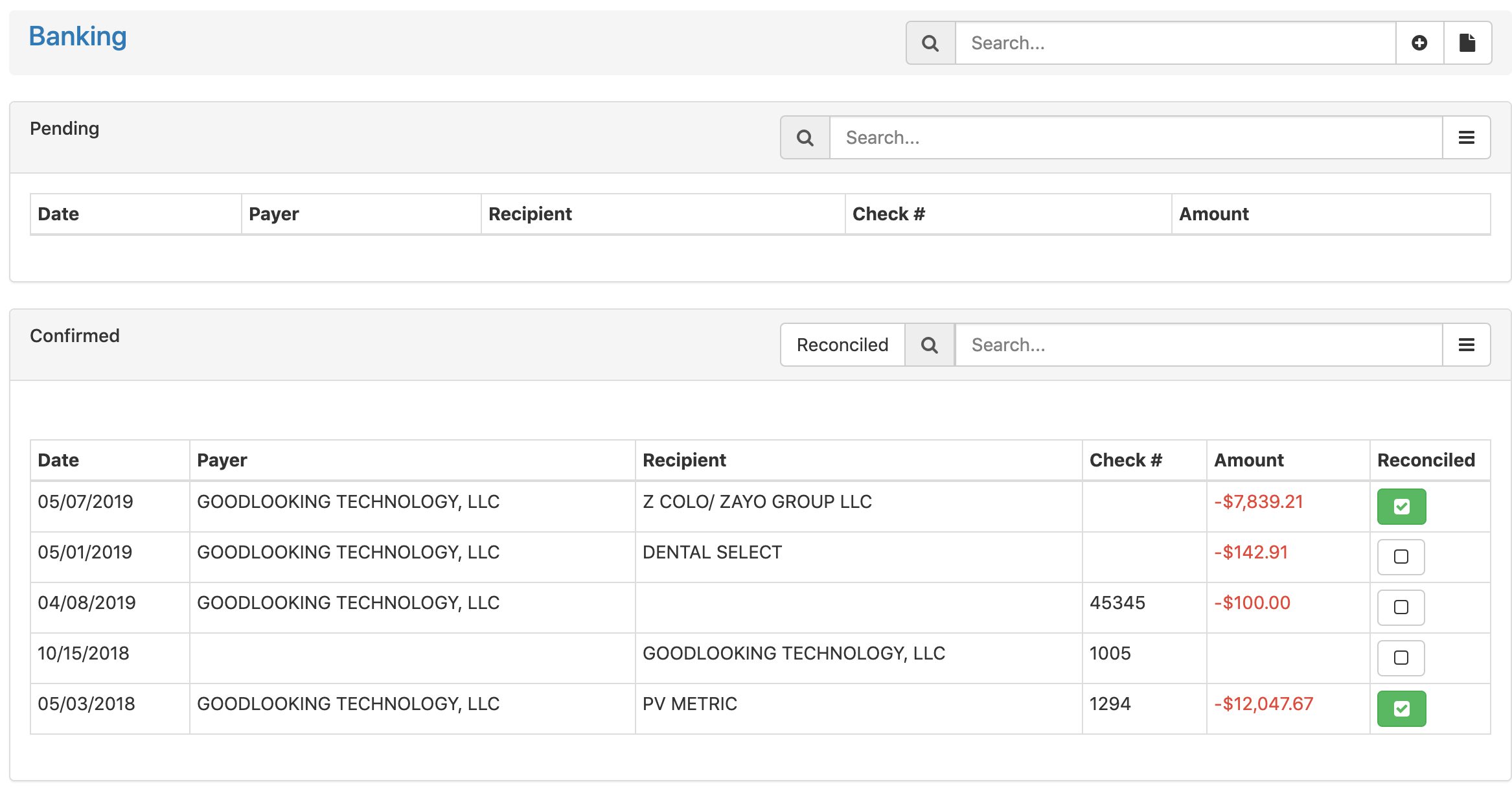Screen dimensions: 1512x793
Task: Uncheck reconciled for Z COLO/ ZAYO GROUP row
Action: tap(1401, 507)
